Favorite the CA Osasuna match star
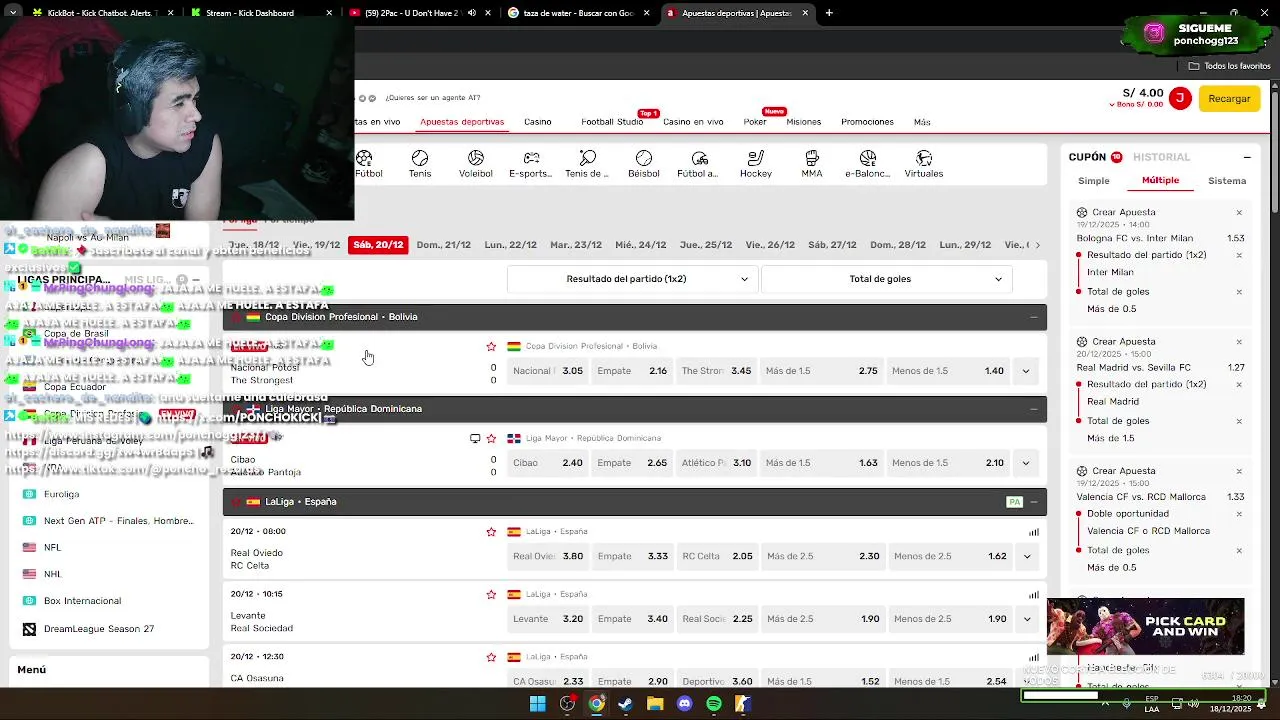Image resolution: width=1280 pixels, height=720 pixels. point(491,657)
